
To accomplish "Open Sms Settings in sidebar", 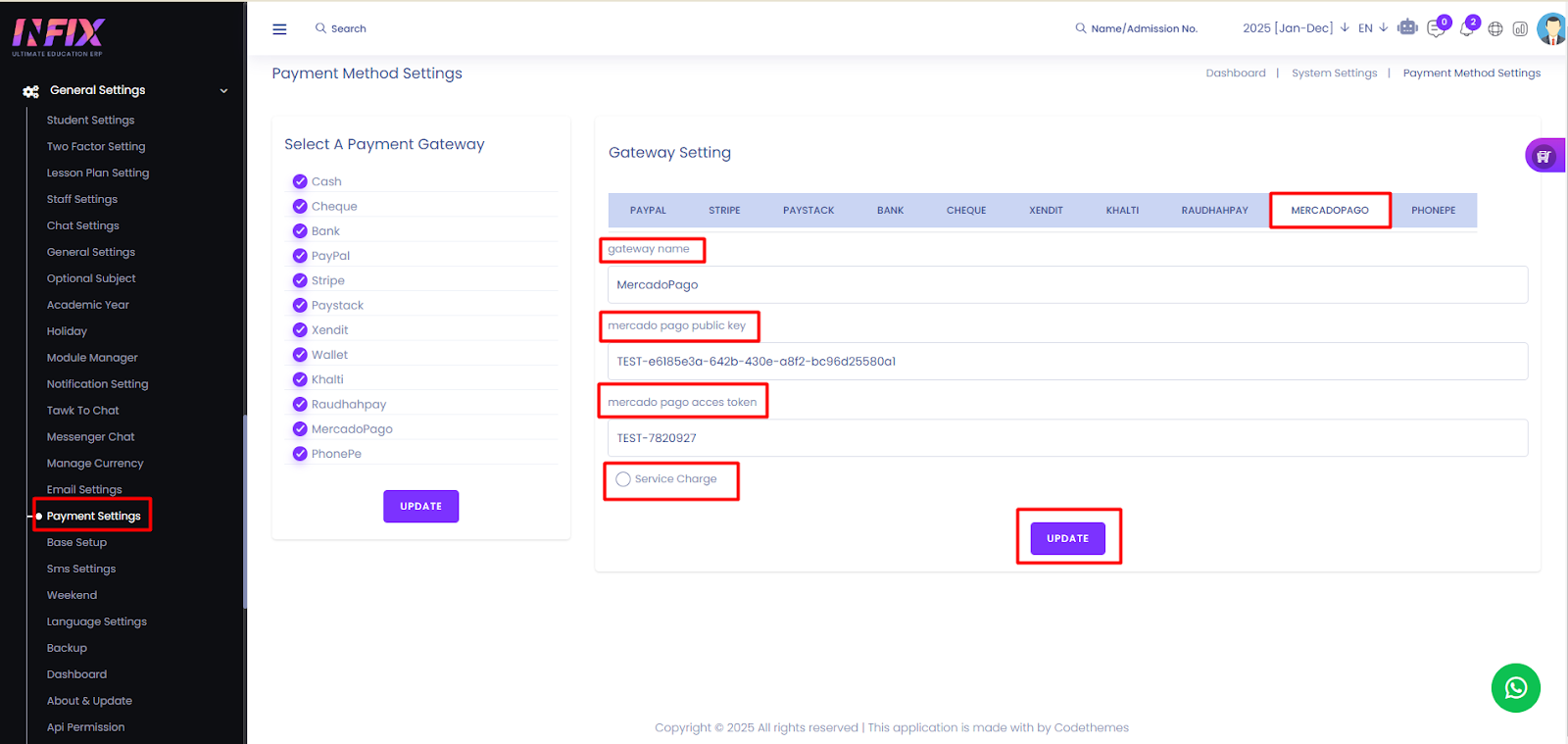I will (81, 570).
